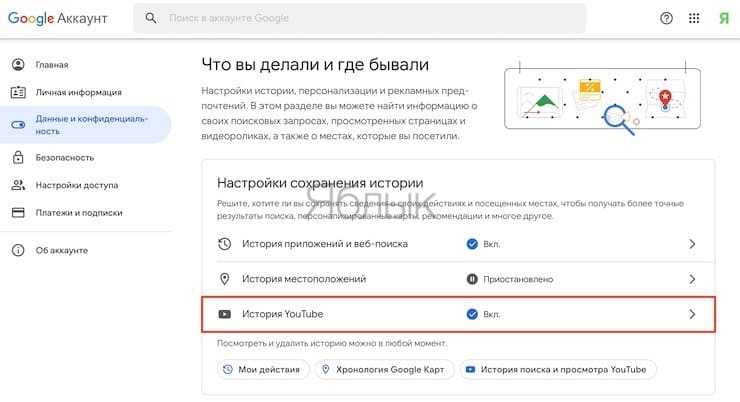Click the paused icon next to Приостановлено
740x402 pixels.
click(472, 279)
